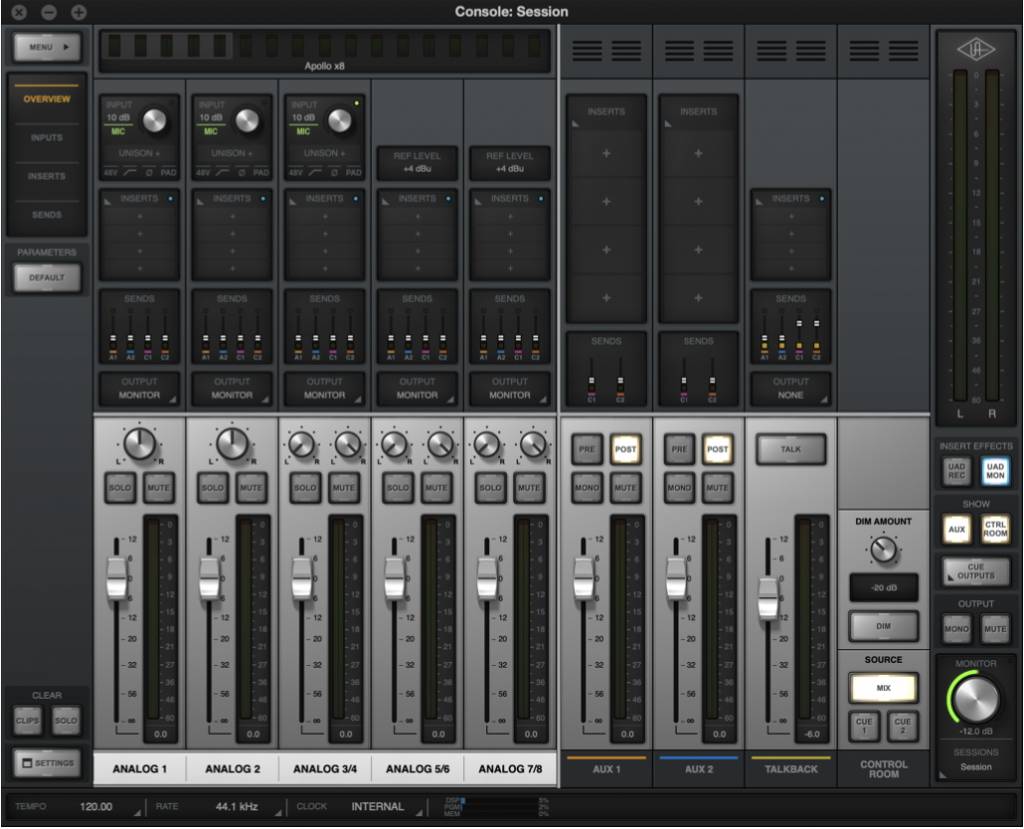1024x829 pixels.
Task: Open the SETTINGS panel
Action: click(47, 762)
